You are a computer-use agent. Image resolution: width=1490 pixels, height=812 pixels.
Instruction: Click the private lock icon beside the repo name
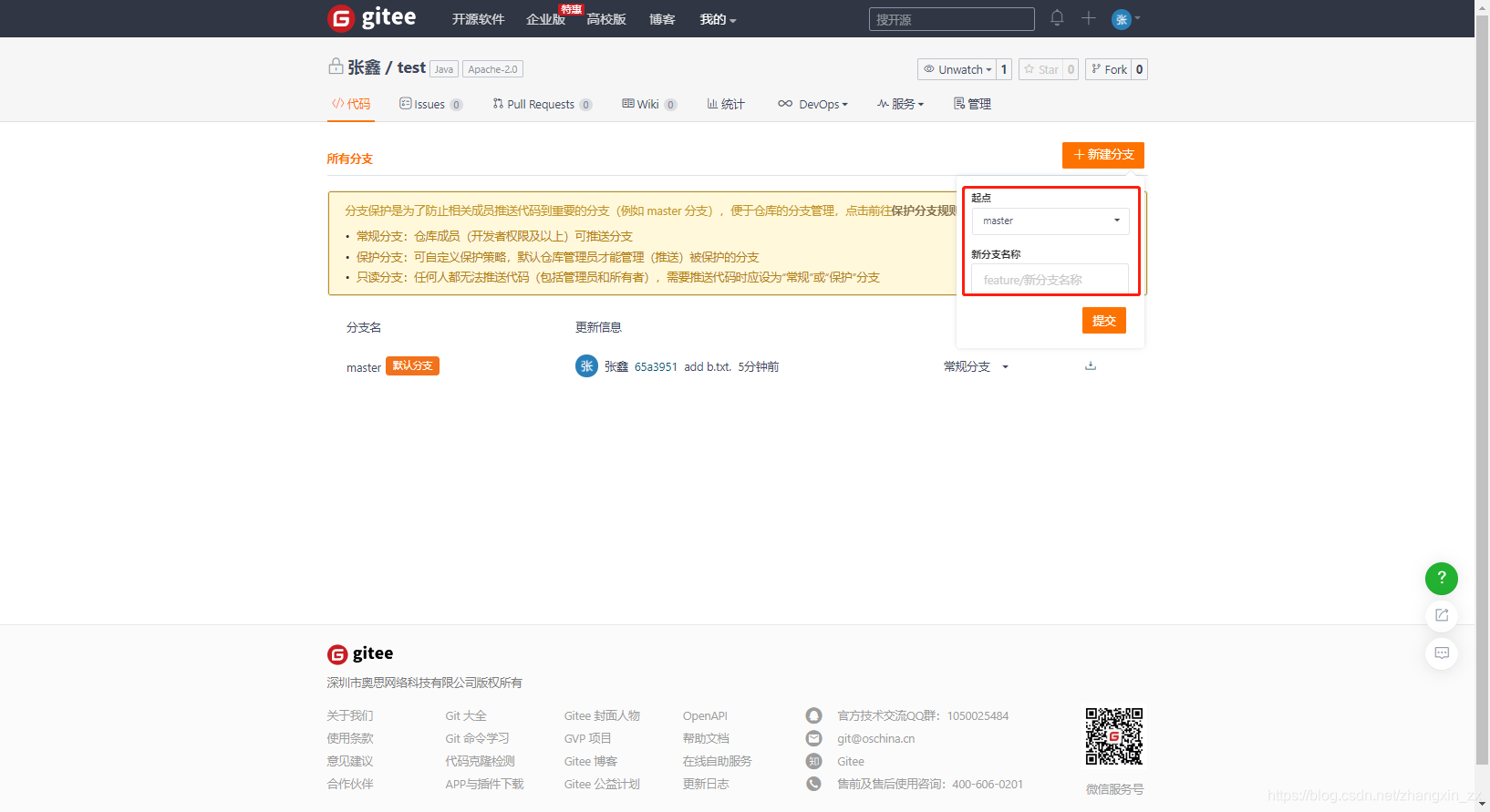pyautogui.click(x=336, y=67)
